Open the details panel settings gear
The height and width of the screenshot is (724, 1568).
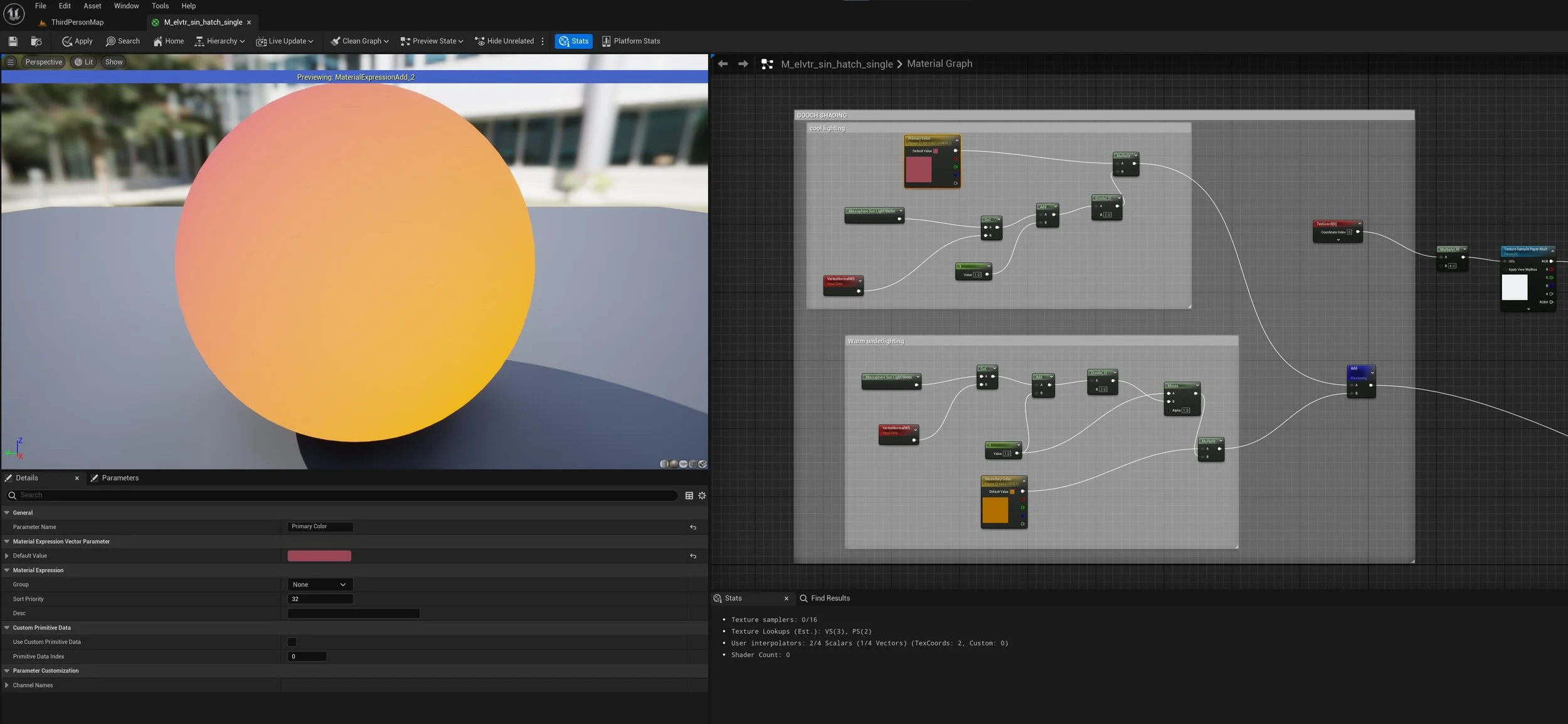(x=702, y=496)
